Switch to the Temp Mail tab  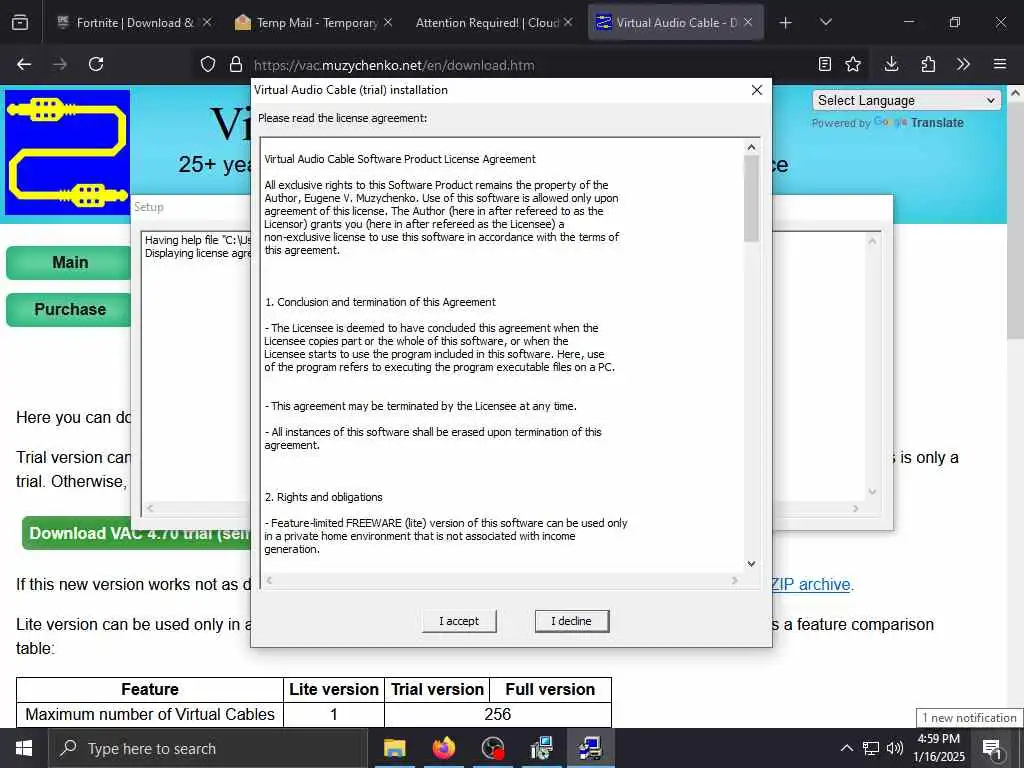pos(315,23)
